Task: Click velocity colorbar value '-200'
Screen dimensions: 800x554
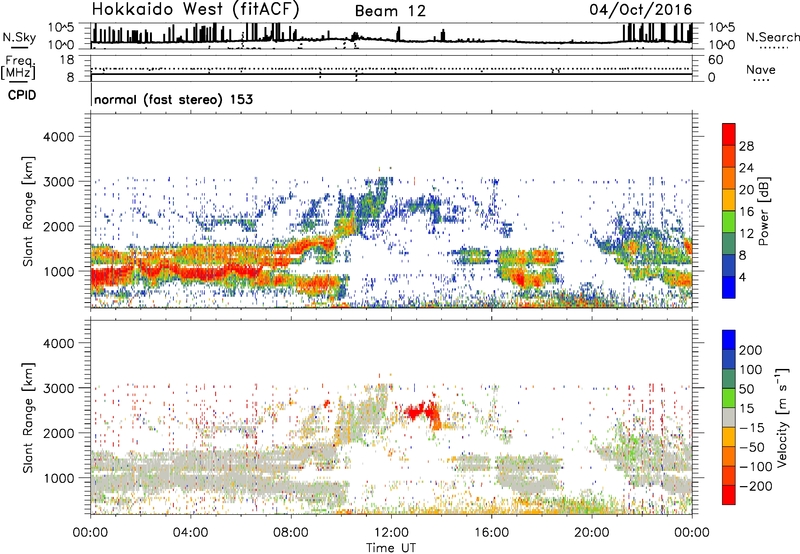Action: (x=756, y=486)
